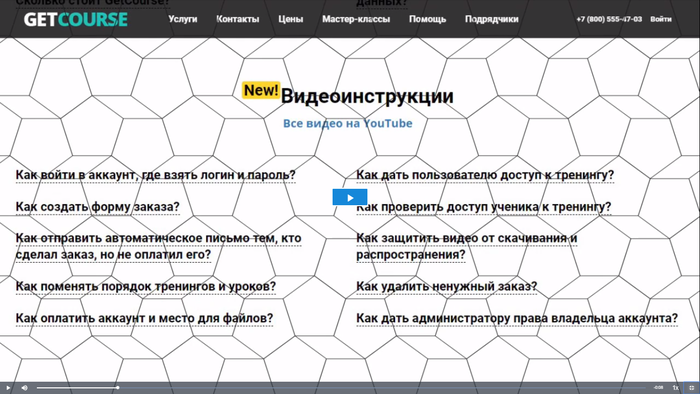Open the Услуги menu item
This screenshot has width=700, height=394.
tap(183, 19)
